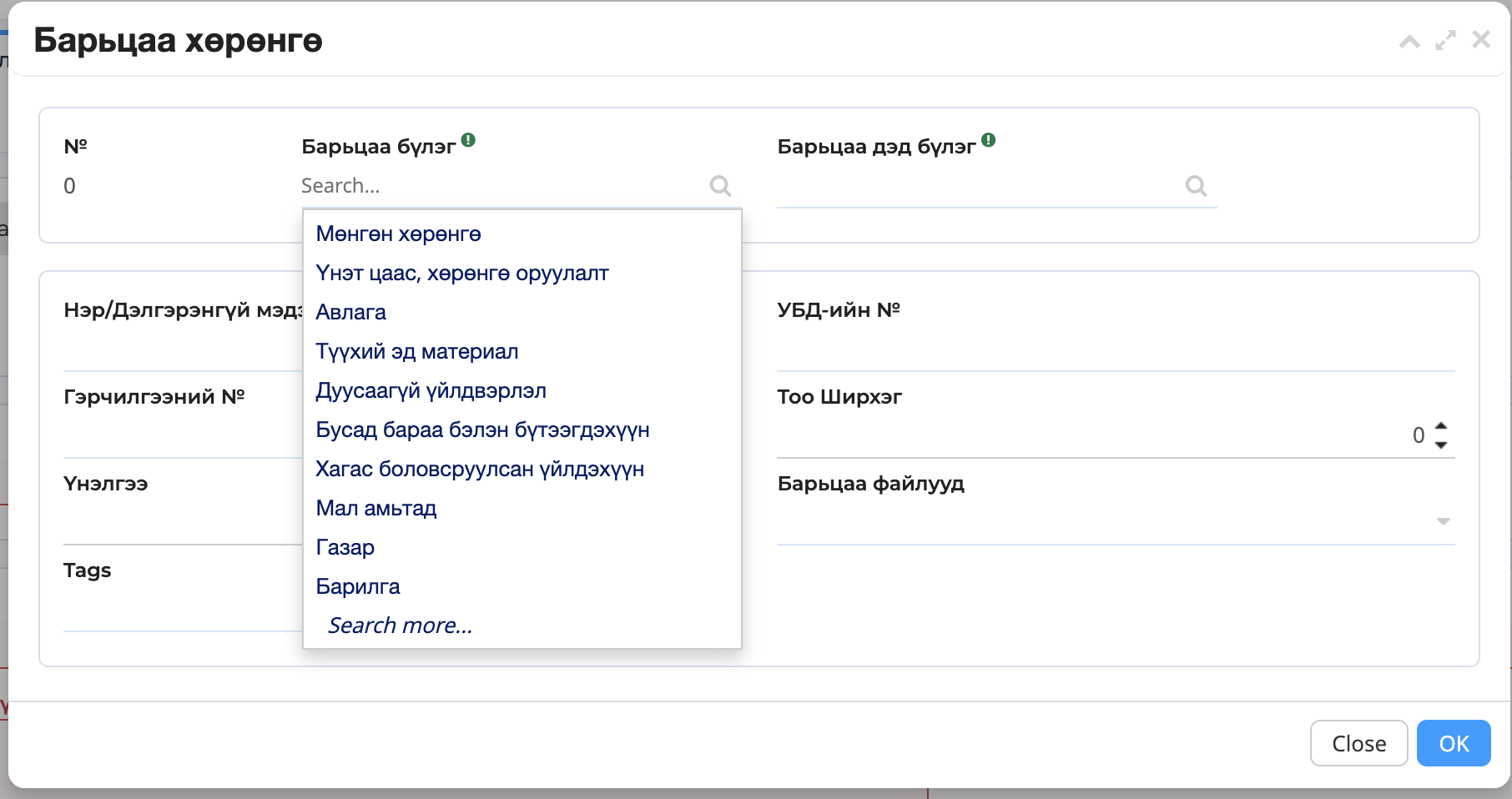Screen dimensions: 1512x799
Task: Click the green info icon beside Барьцаа дэд бүлэг
Action: pyautogui.click(x=988, y=140)
